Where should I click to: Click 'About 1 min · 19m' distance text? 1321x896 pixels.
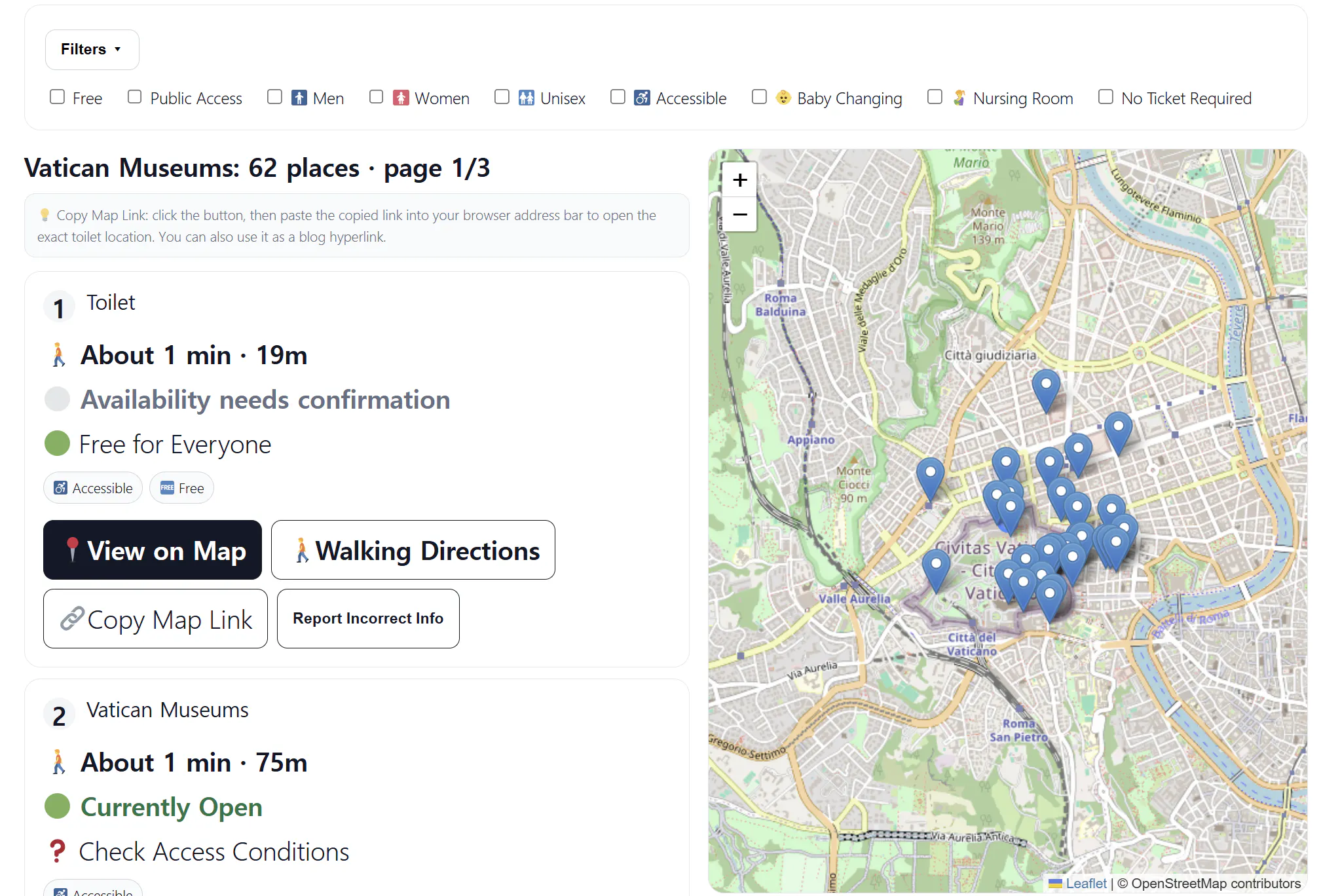click(194, 355)
